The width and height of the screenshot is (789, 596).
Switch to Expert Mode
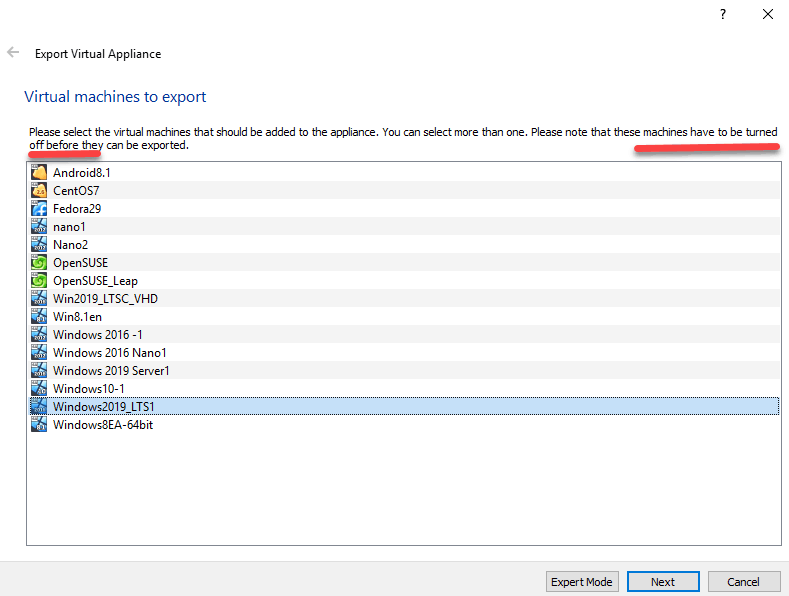click(582, 582)
